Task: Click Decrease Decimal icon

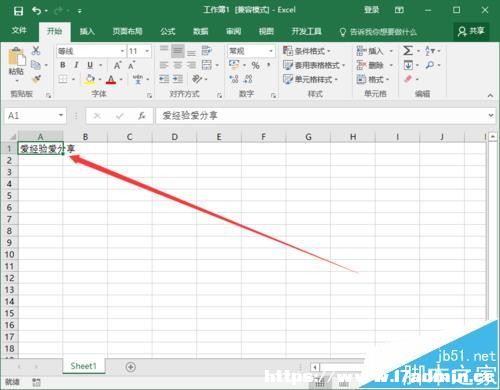Action: tap(248, 79)
